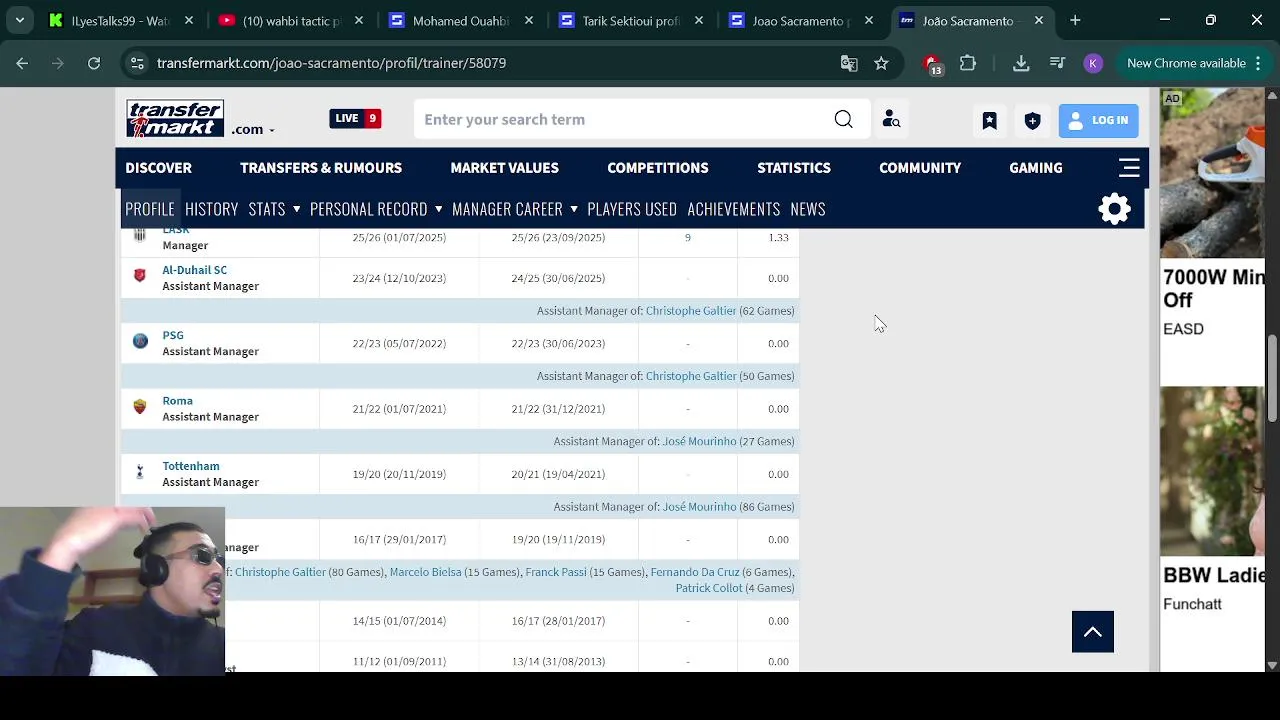Bookmark this page with star icon
Screen dimensions: 1280x720
tap(881, 63)
